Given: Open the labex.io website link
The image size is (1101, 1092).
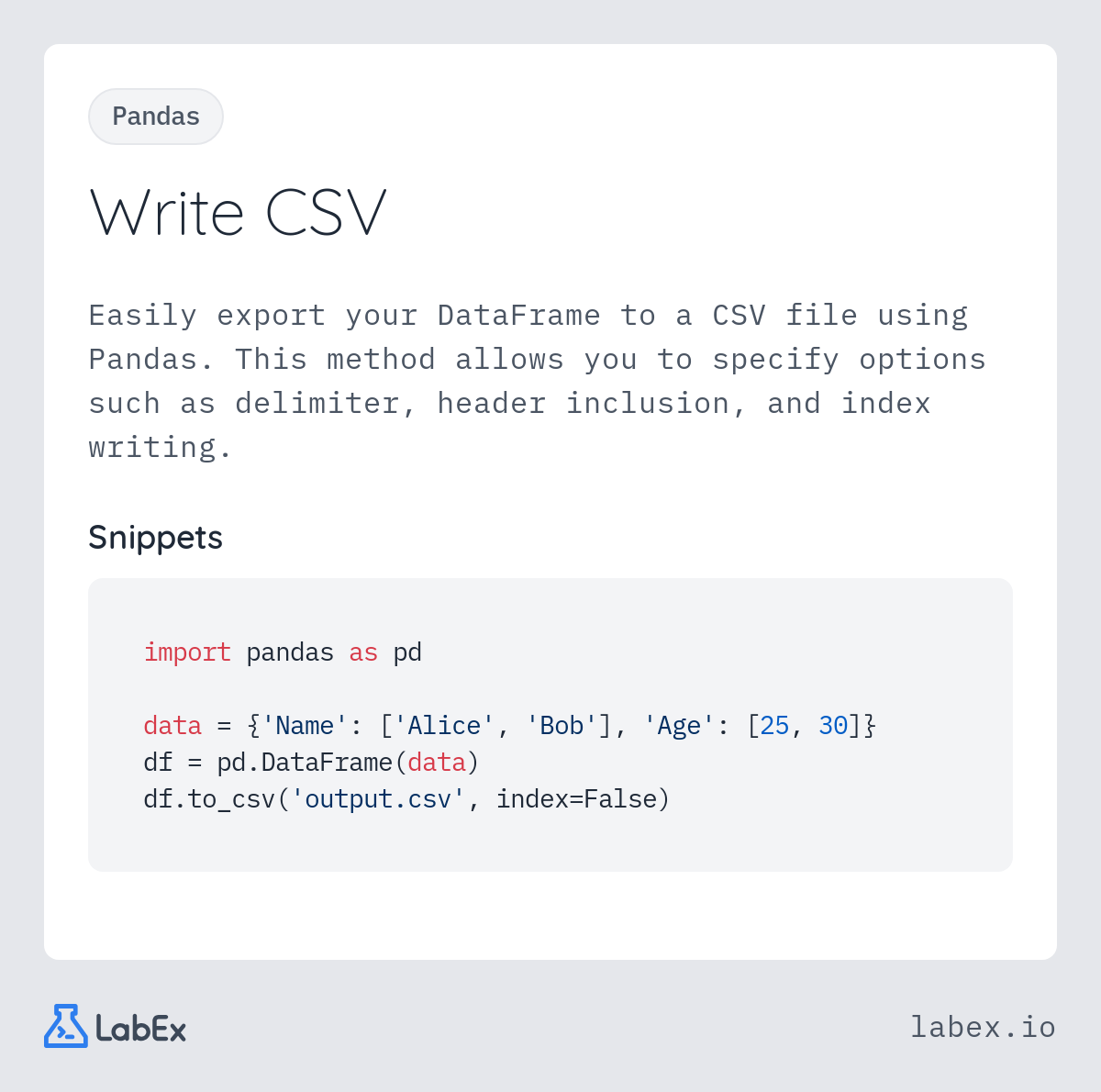Looking at the screenshot, I should click(983, 1027).
